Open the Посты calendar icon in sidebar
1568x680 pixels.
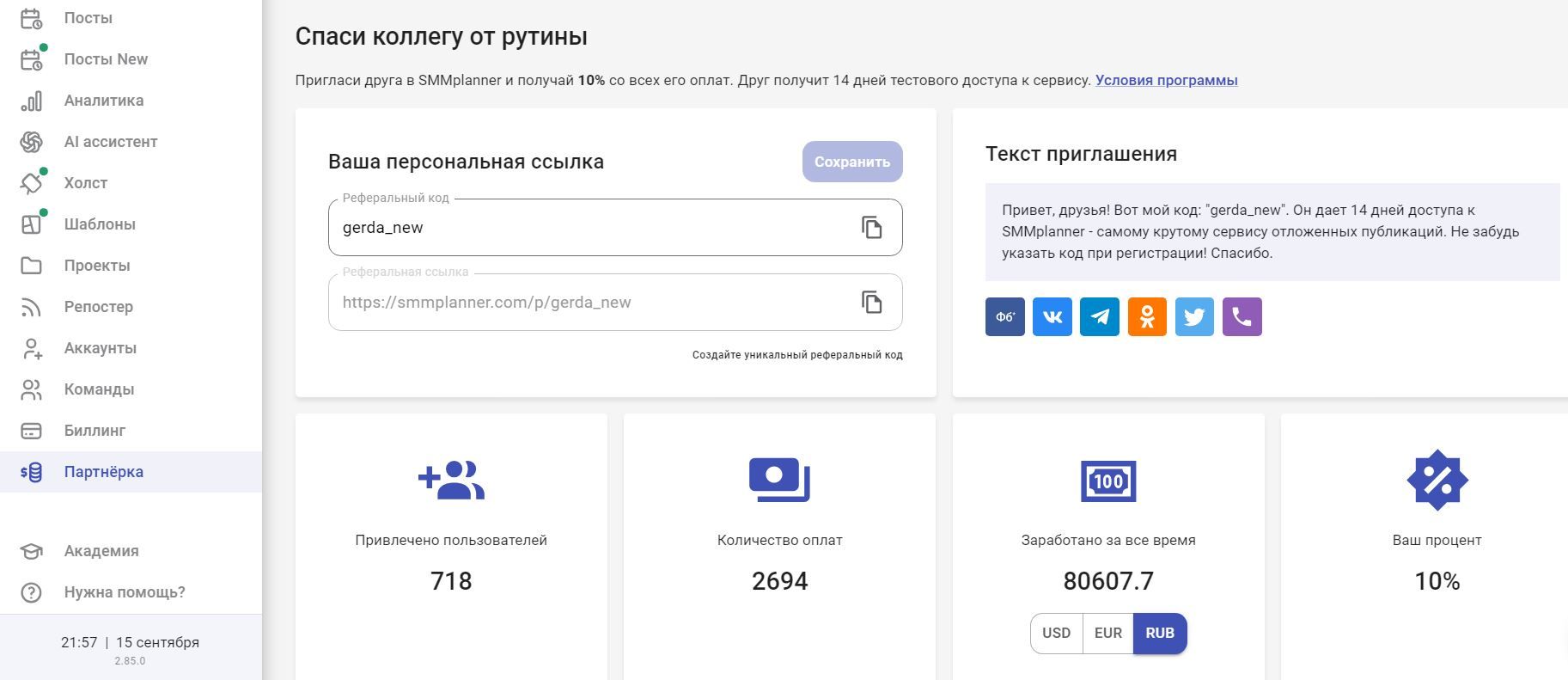tap(31, 18)
